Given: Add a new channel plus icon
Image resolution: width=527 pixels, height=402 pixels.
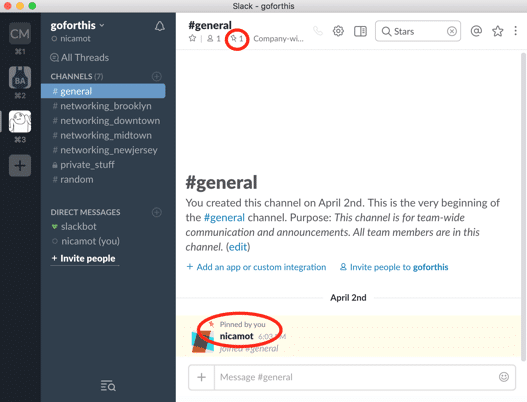Looking at the screenshot, I should (157, 76).
